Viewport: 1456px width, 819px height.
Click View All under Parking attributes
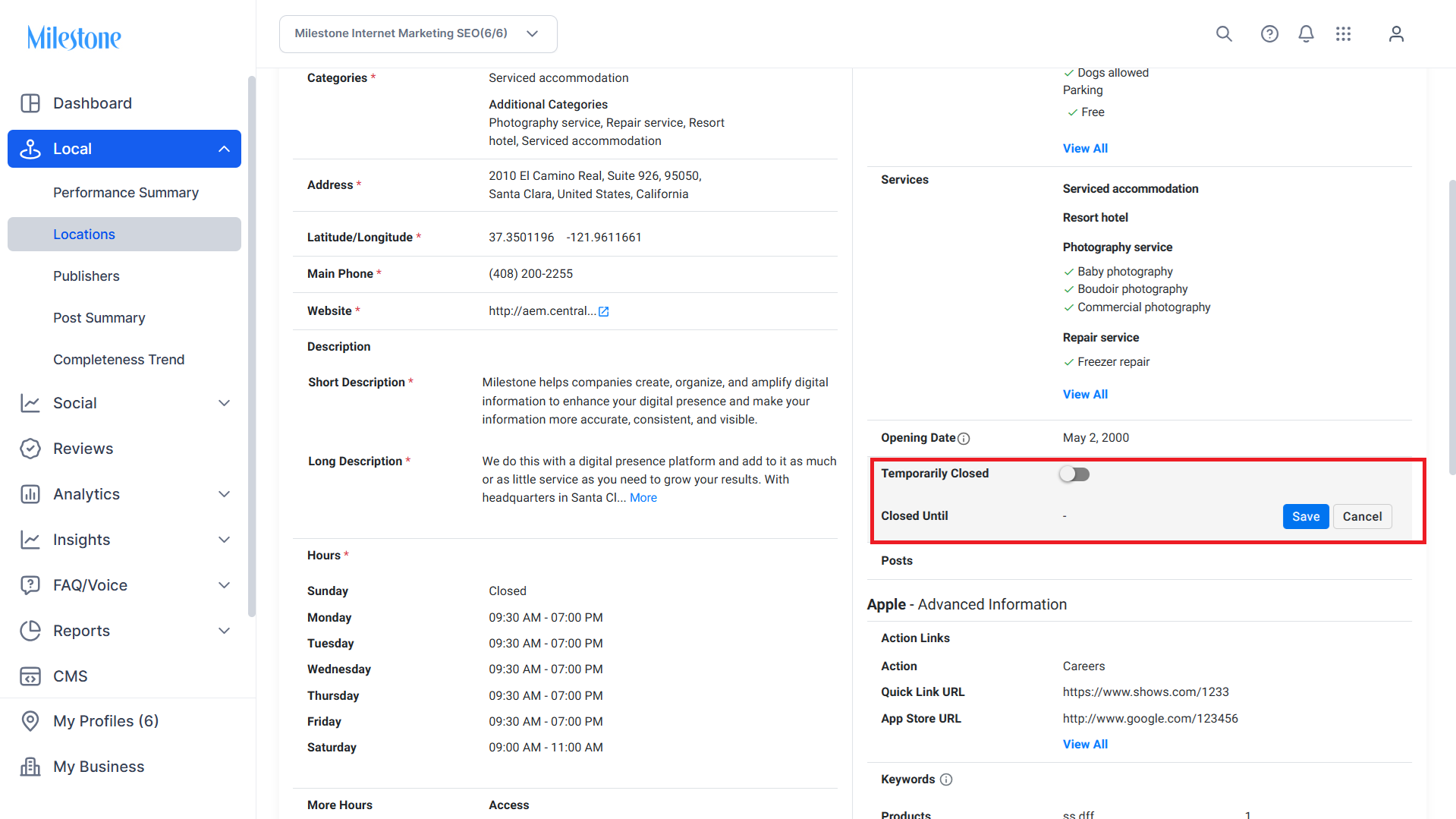pos(1085,149)
